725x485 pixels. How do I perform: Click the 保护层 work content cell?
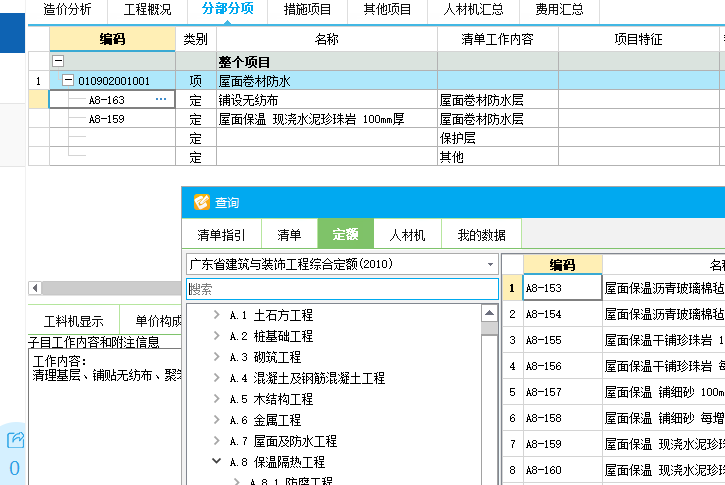click(x=498, y=138)
